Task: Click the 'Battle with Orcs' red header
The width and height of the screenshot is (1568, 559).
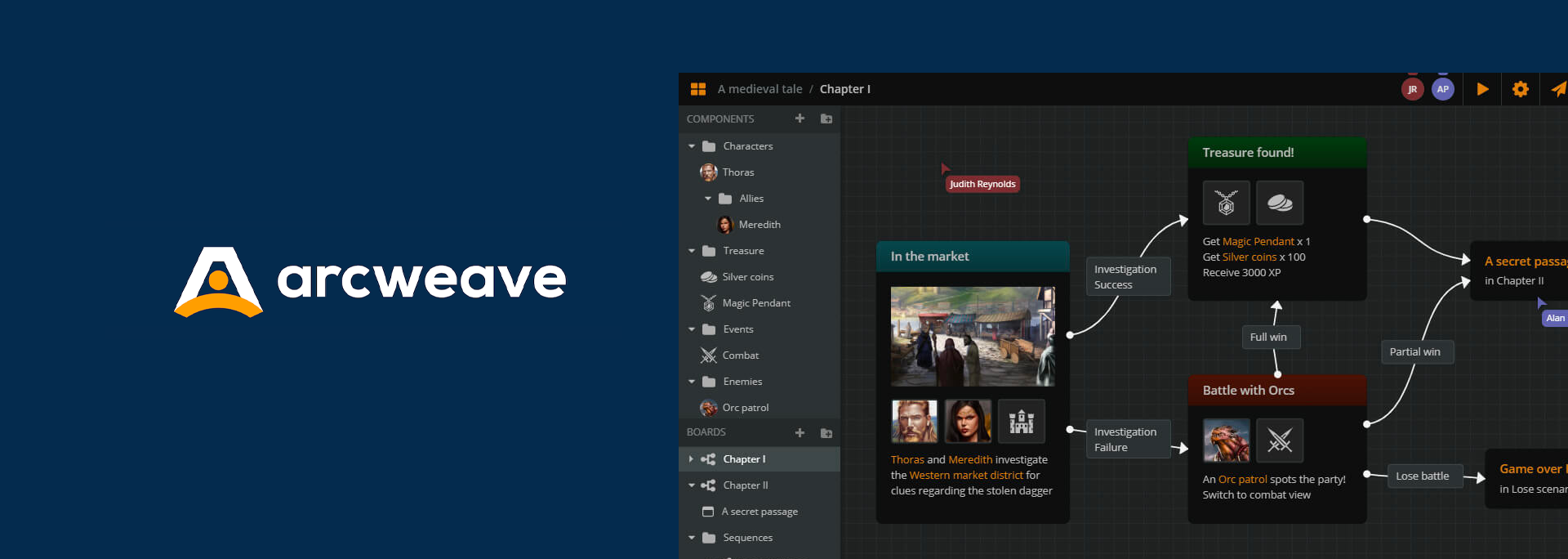Action: [1276, 391]
